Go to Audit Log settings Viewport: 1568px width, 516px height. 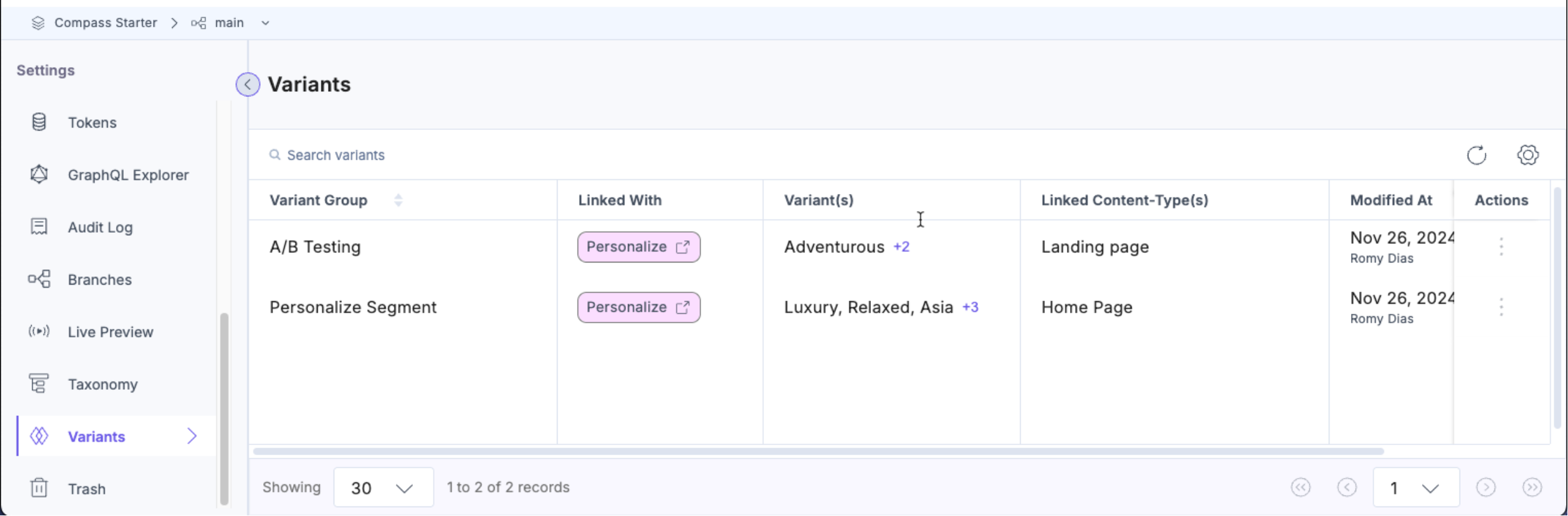pos(100,228)
